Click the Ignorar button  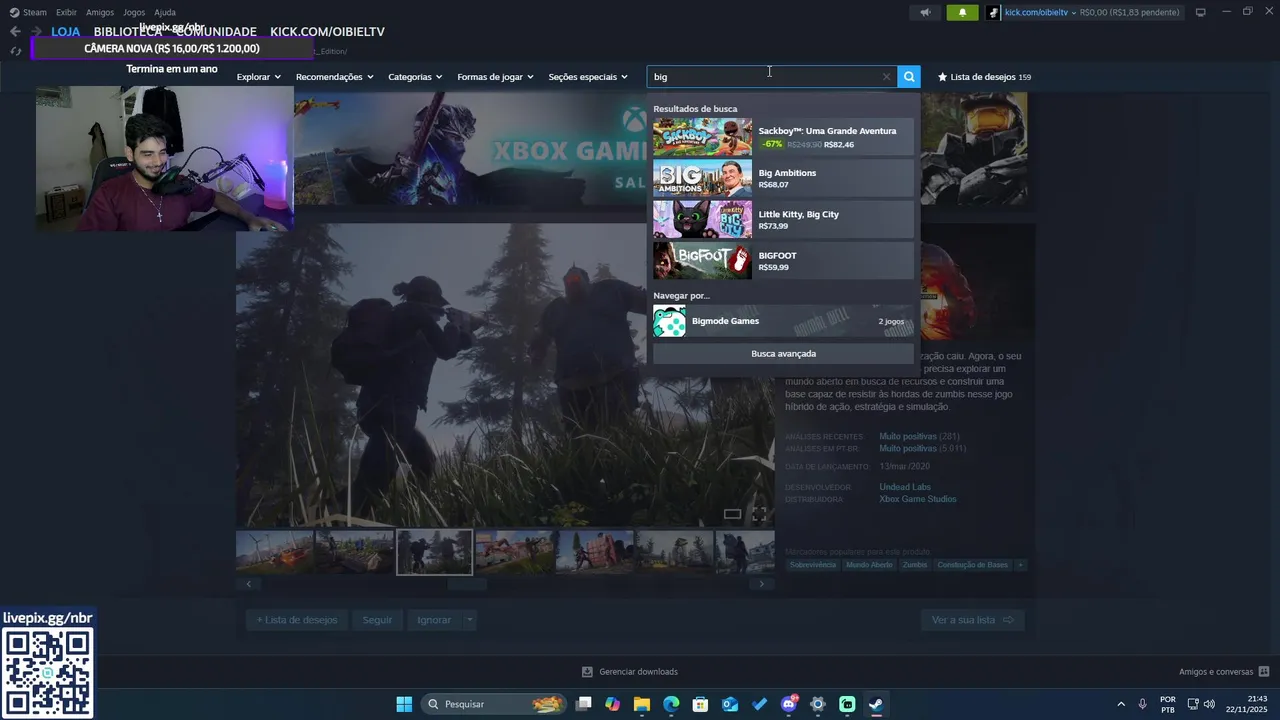click(434, 620)
